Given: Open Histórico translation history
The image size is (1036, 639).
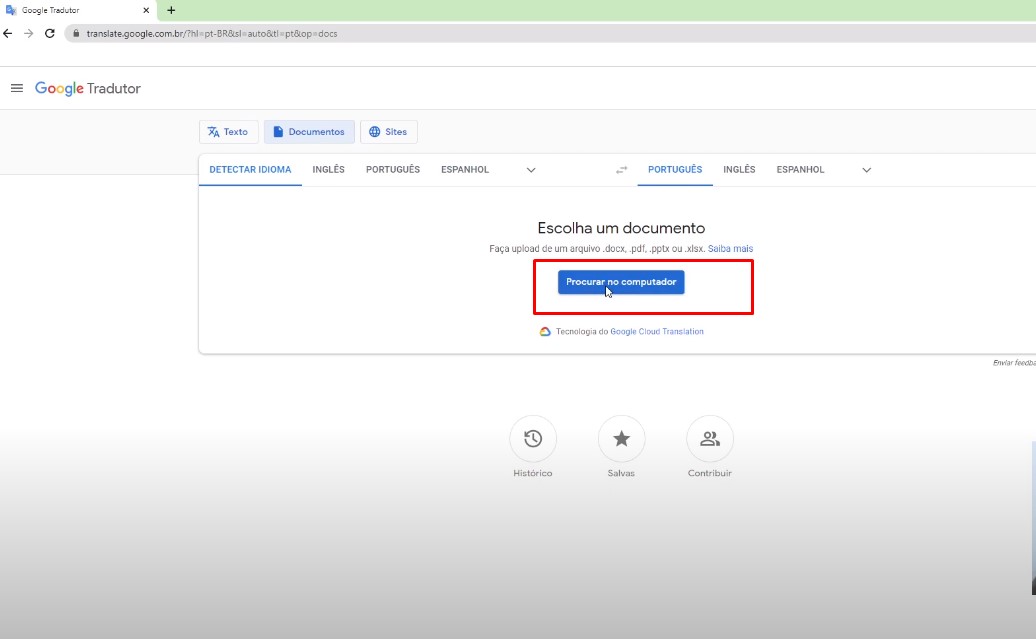Looking at the screenshot, I should tap(533, 439).
